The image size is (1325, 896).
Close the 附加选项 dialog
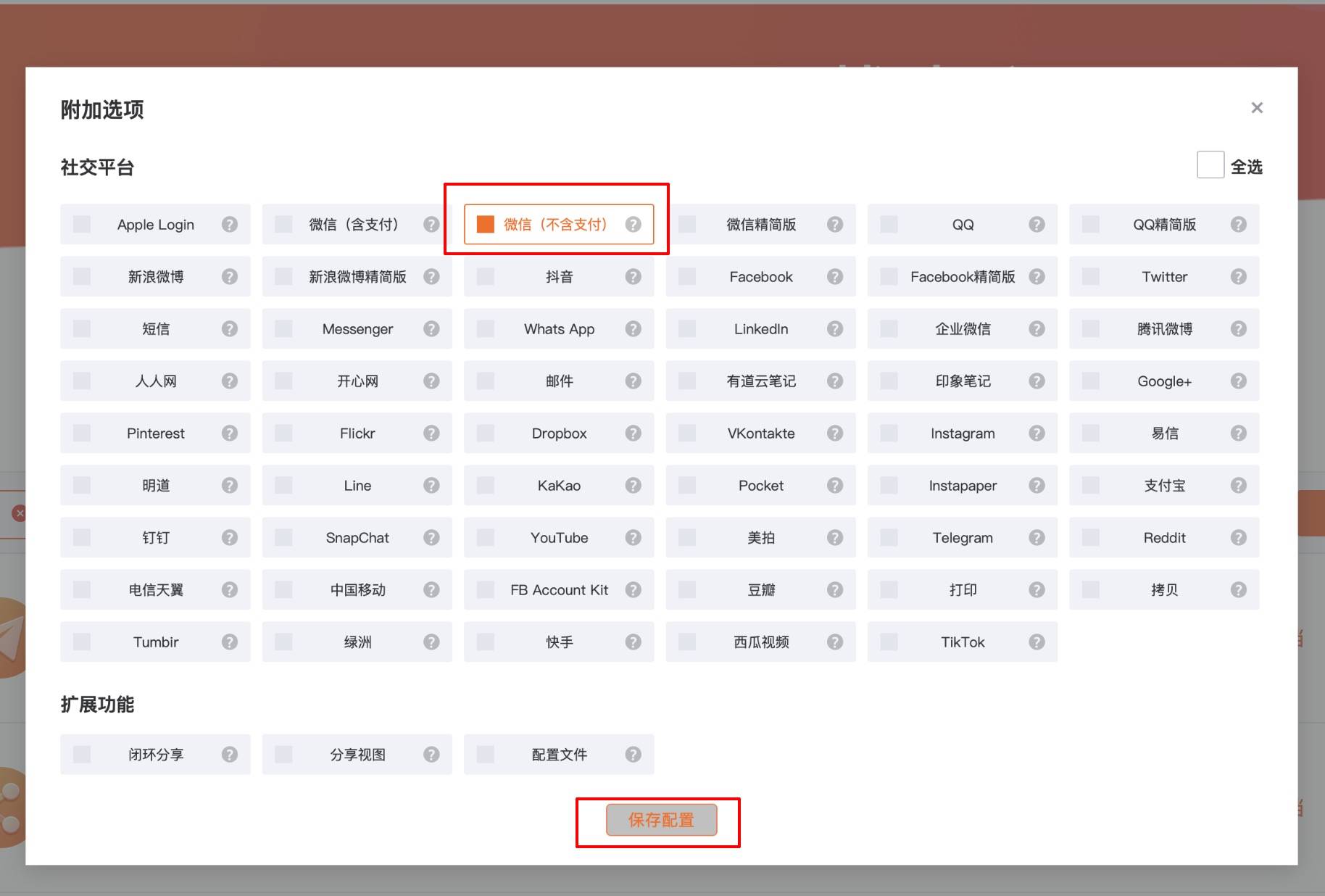click(x=1257, y=107)
